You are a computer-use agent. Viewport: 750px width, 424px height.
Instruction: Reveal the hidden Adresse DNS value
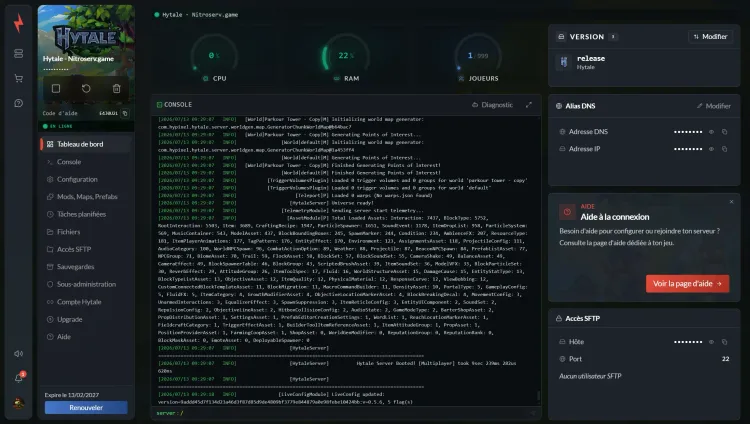point(711,132)
